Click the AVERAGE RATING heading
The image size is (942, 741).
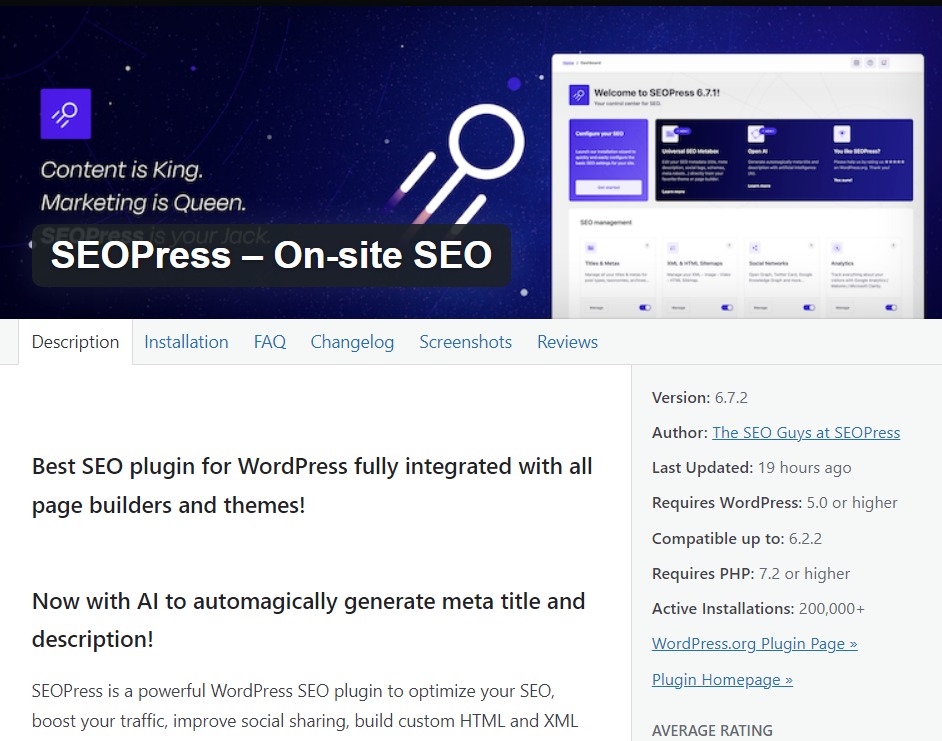click(x=713, y=731)
